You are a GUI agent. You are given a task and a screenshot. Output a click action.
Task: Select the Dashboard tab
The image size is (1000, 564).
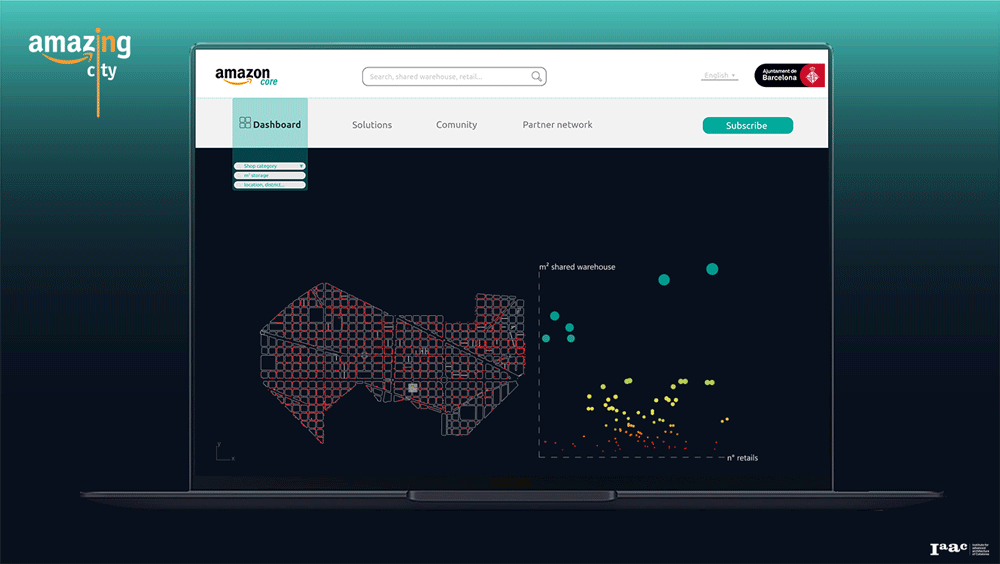276,125
